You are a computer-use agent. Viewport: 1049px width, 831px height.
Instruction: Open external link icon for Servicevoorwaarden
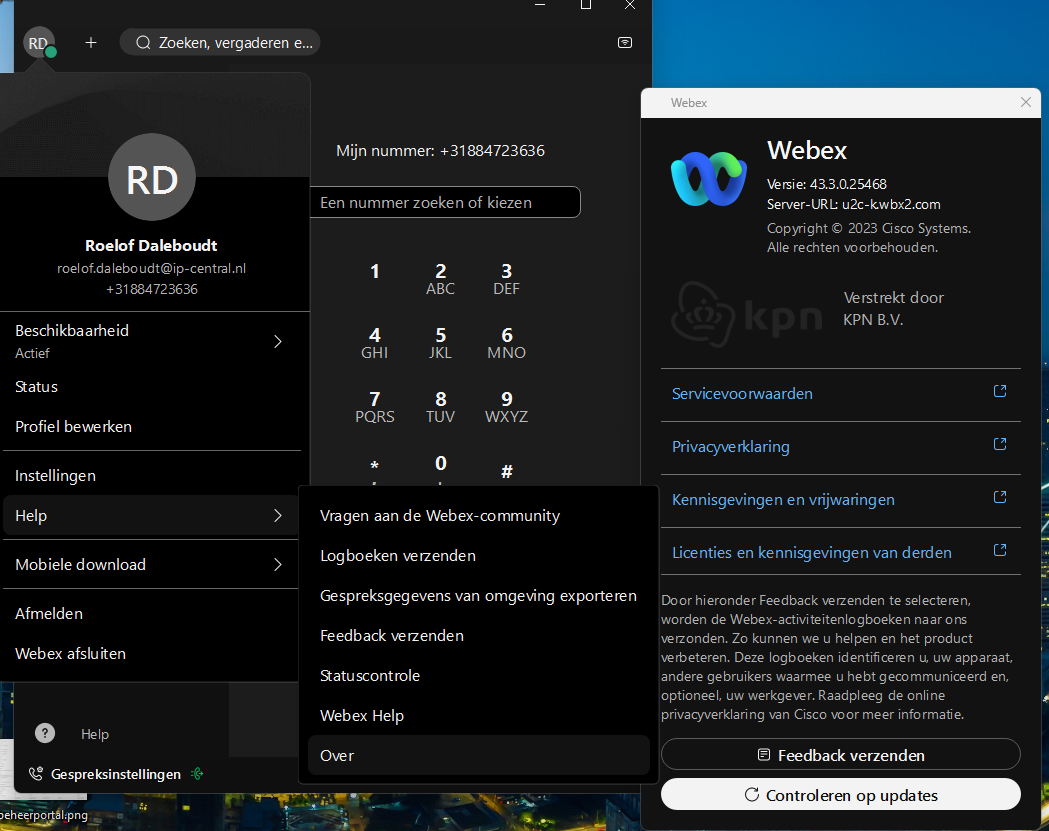[1000, 391]
